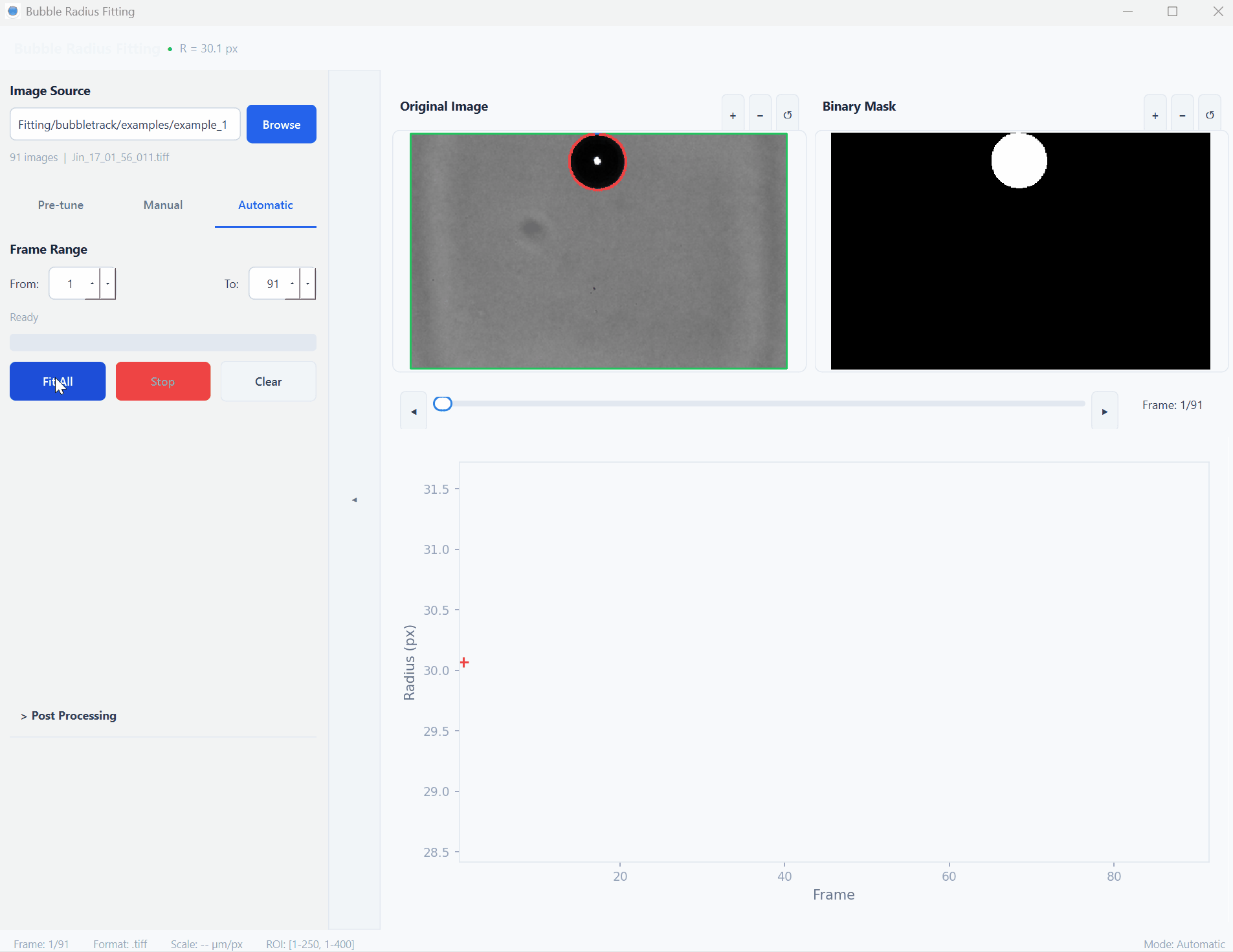Screen dimensions: 1233x952
Task: Zoom out on the Original Image
Action: [x=760, y=115]
